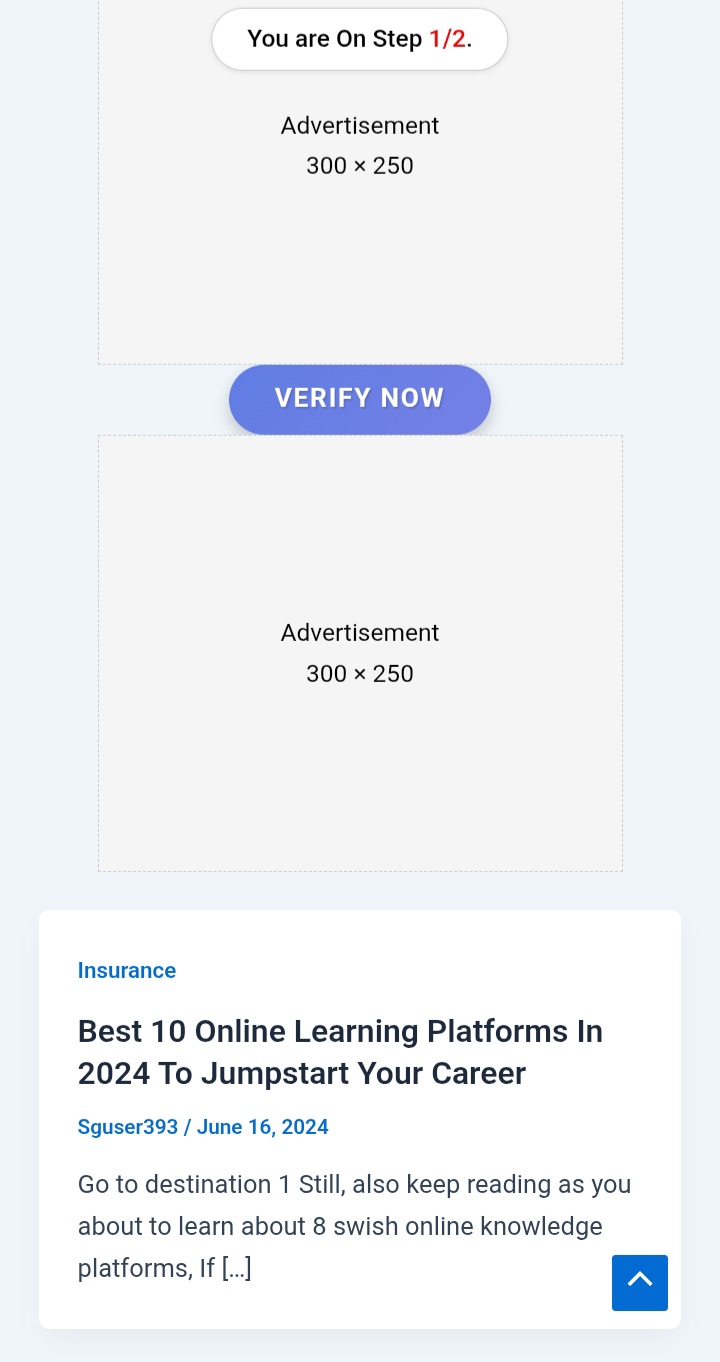This screenshot has height=1362, width=720.
Task: Click the word 'platforms' in the excerpt's last line
Action: point(135,1269)
